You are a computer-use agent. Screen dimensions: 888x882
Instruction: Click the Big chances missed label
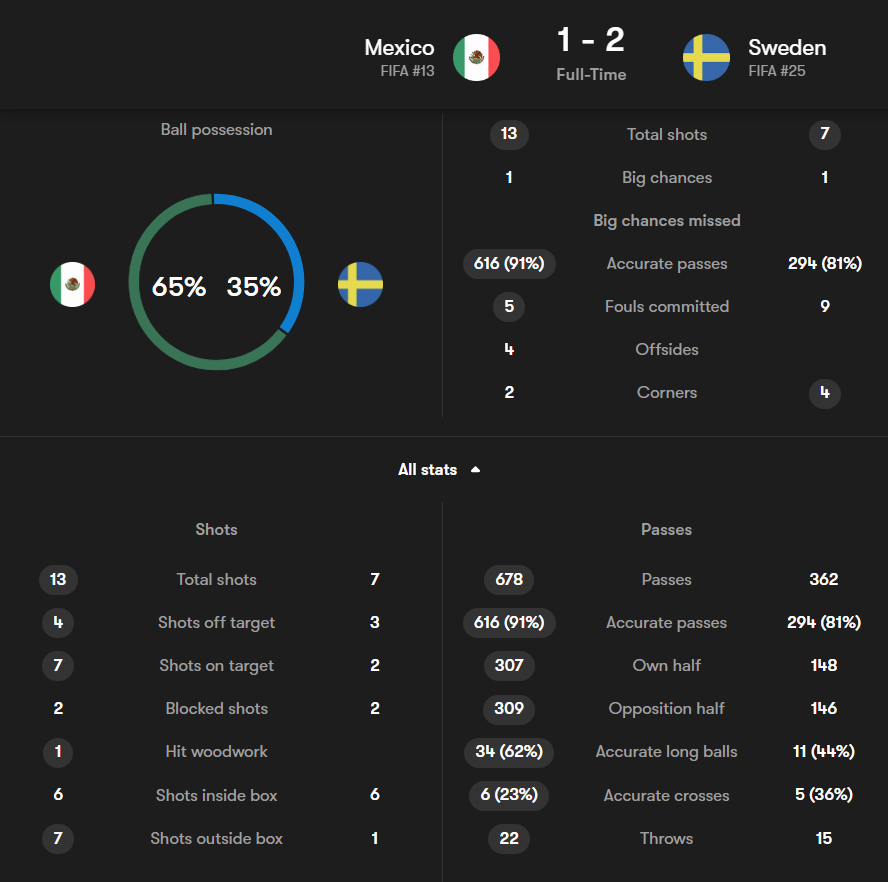tap(667, 220)
